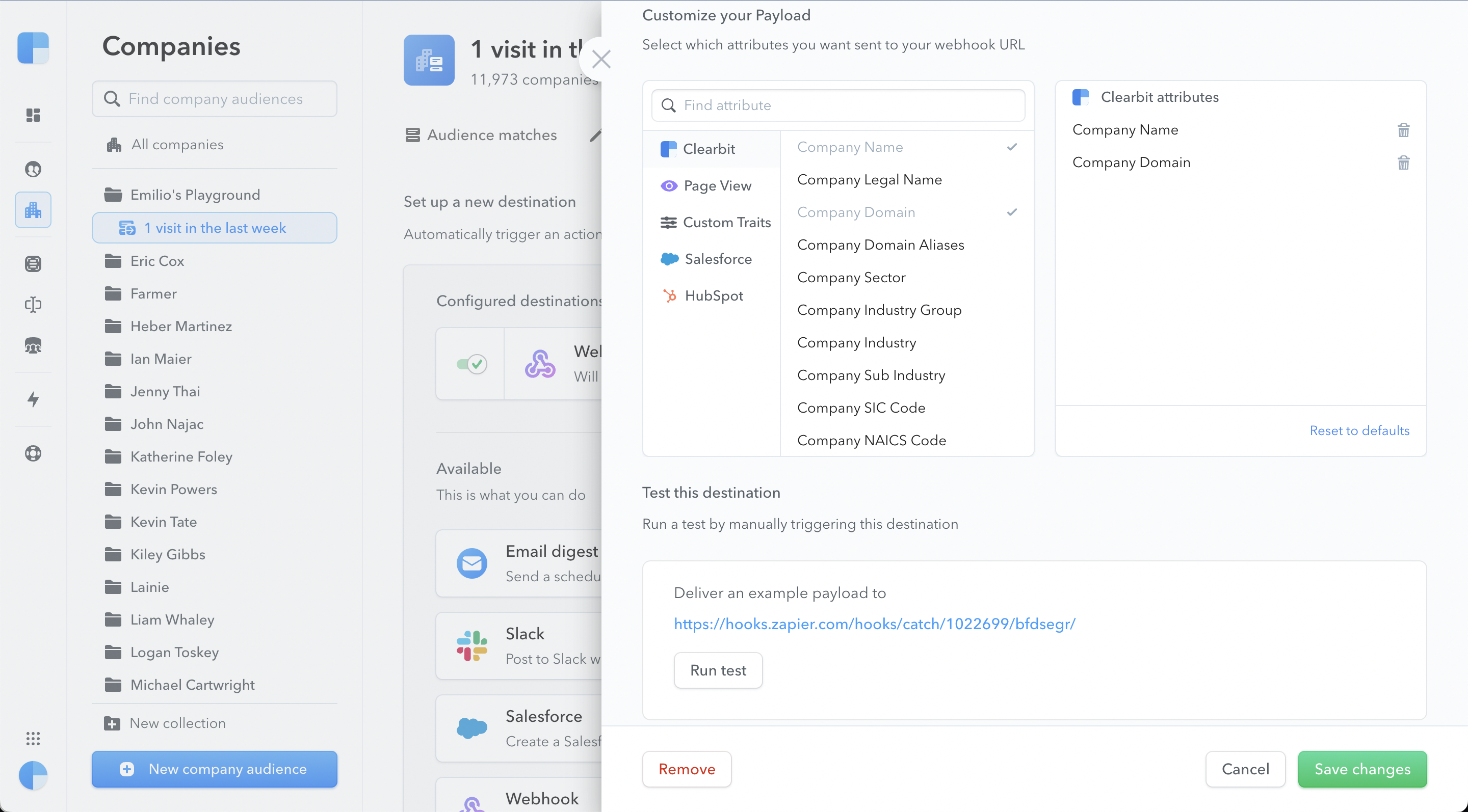
Task: Delete Company Domain from Clearbit attributes
Action: [1403, 163]
